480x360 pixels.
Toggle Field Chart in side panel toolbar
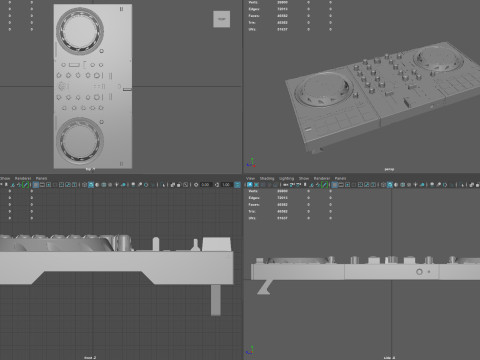[x=360, y=185]
